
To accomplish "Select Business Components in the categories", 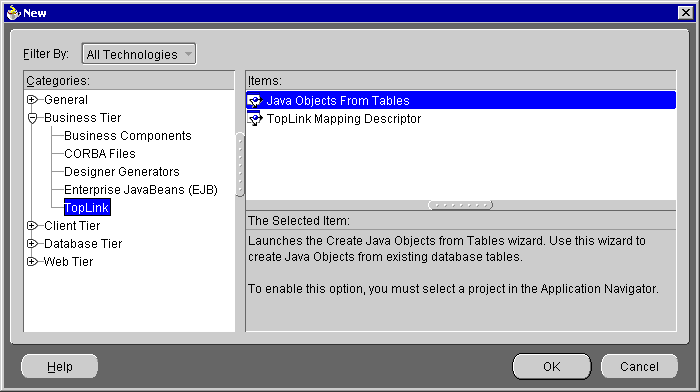I will click(128, 136).
